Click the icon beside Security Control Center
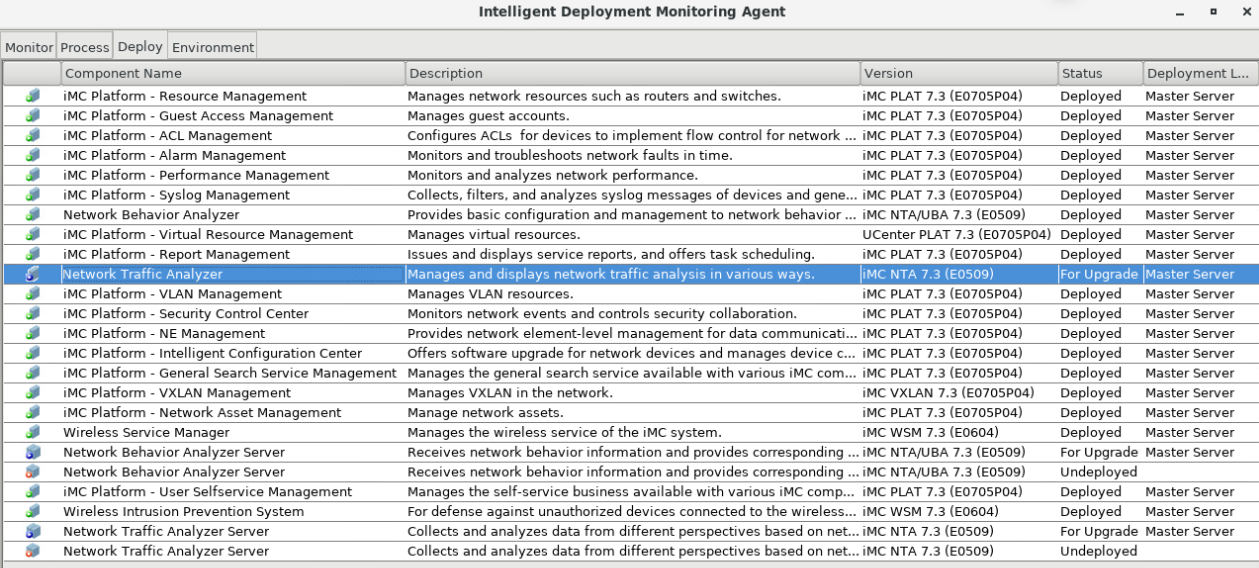1259x568 pixels. click(33, 314)
